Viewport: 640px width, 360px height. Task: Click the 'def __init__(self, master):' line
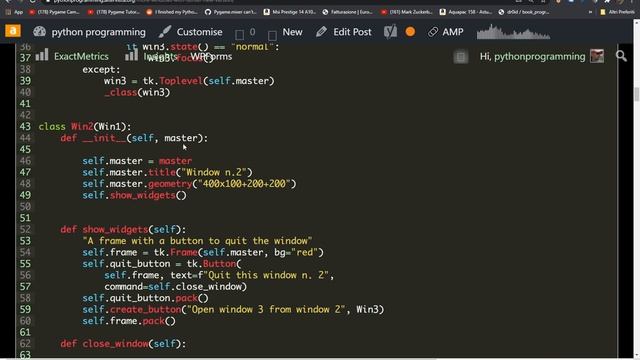[134, 138]
